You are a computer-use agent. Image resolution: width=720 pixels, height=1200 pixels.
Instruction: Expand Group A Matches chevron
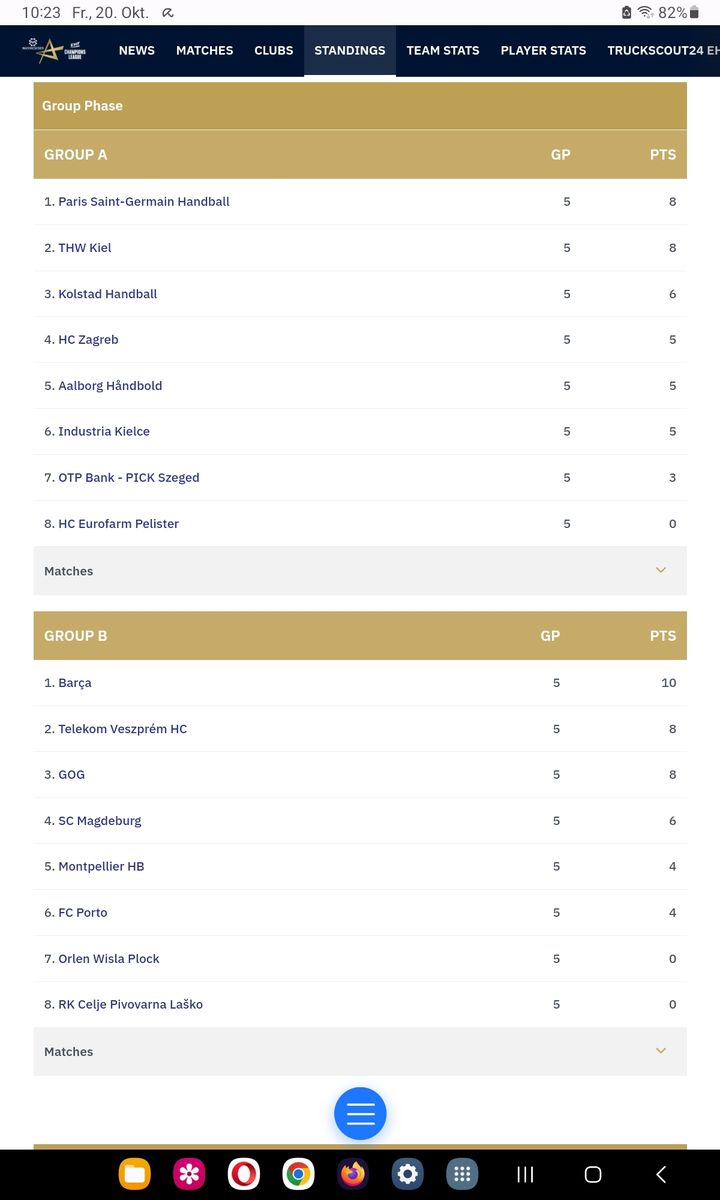[x=660, y=570]
